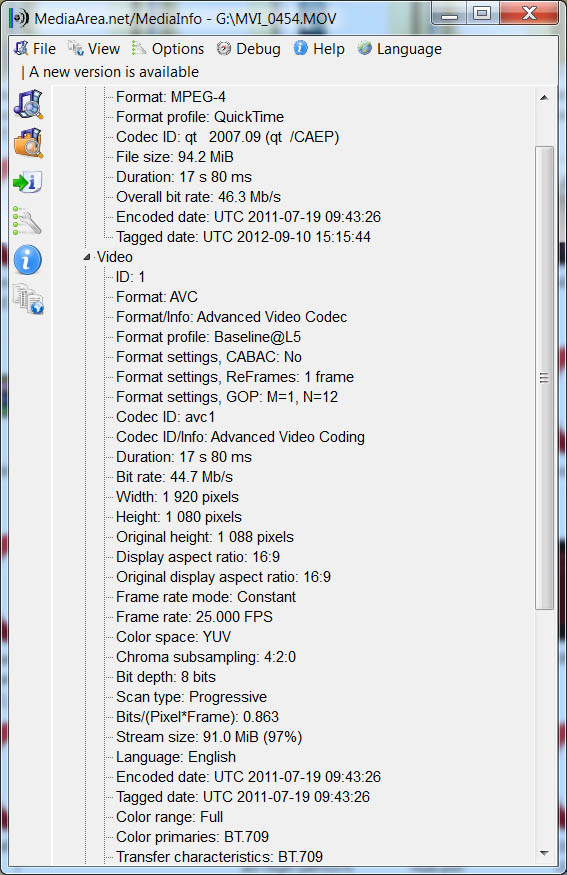Select 'Bit depth: 8 bits' row
Screen dimensions: 567x875
[166, 677]
